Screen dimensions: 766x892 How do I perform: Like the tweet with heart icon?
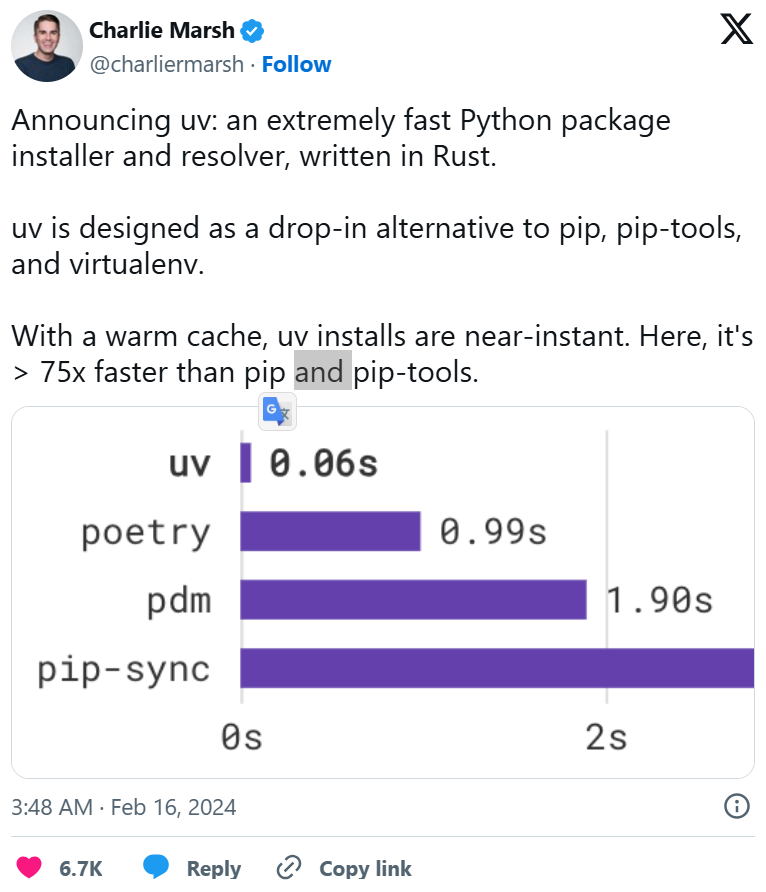tap(29, 868)
